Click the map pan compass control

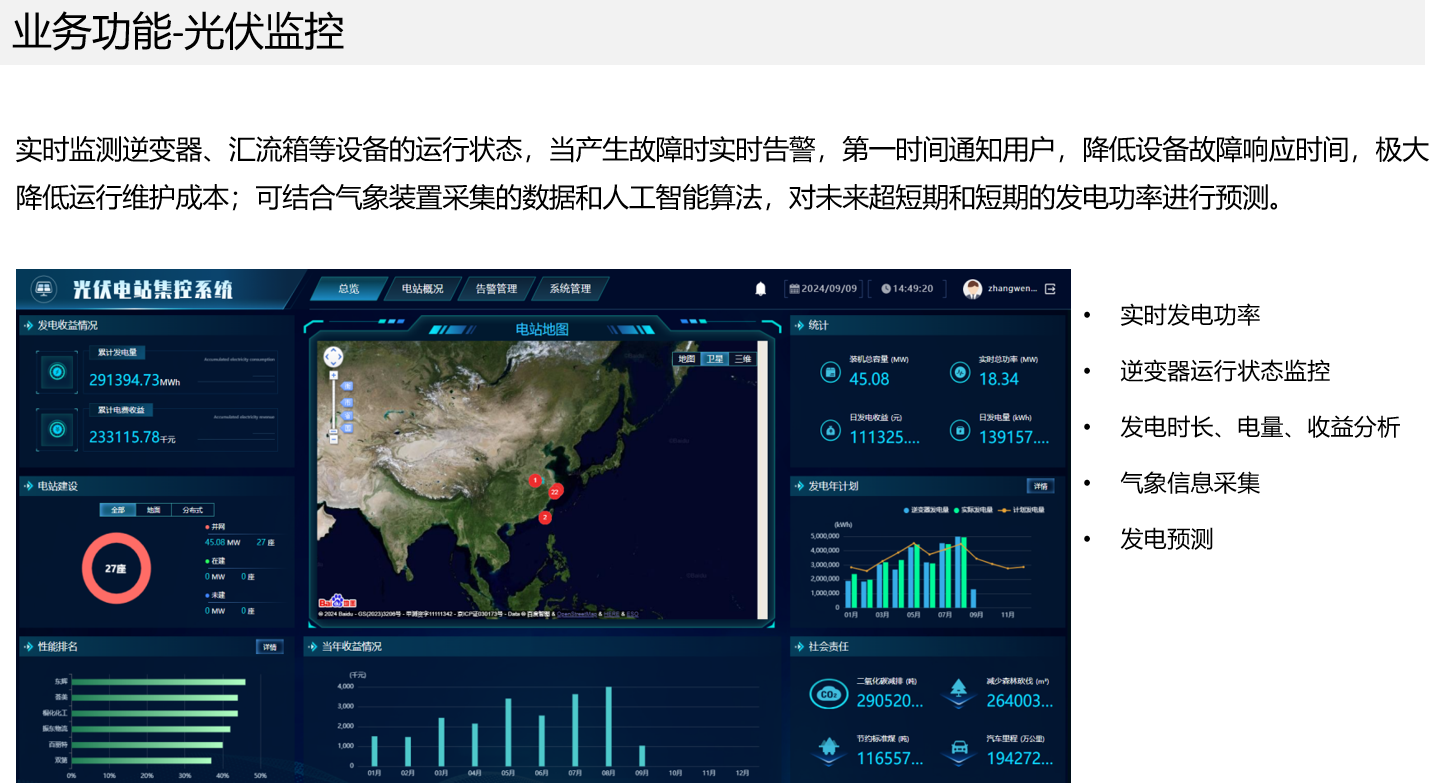pos(333,357)
